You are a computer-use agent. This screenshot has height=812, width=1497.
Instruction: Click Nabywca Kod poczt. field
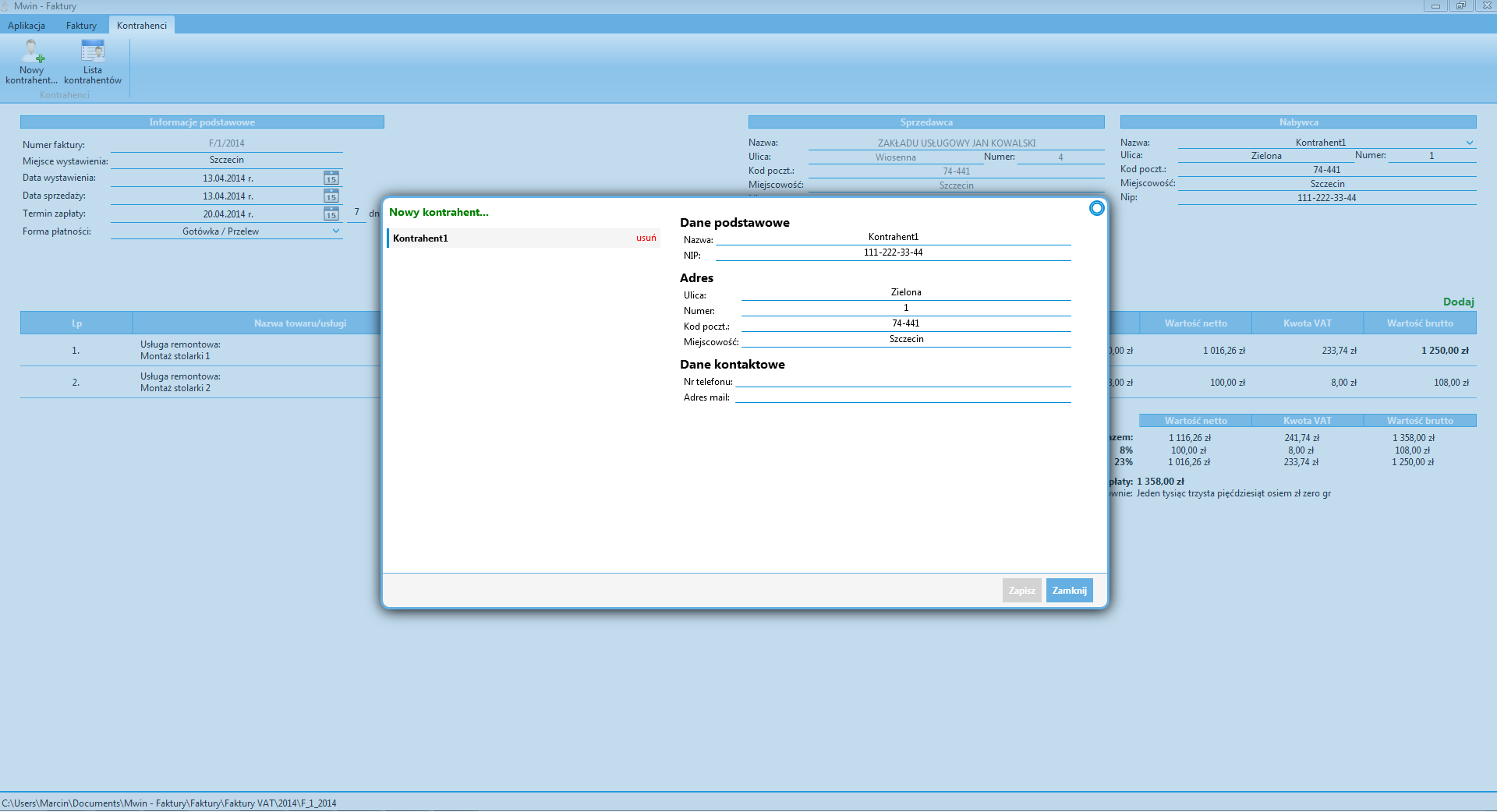pos(1327,170)
